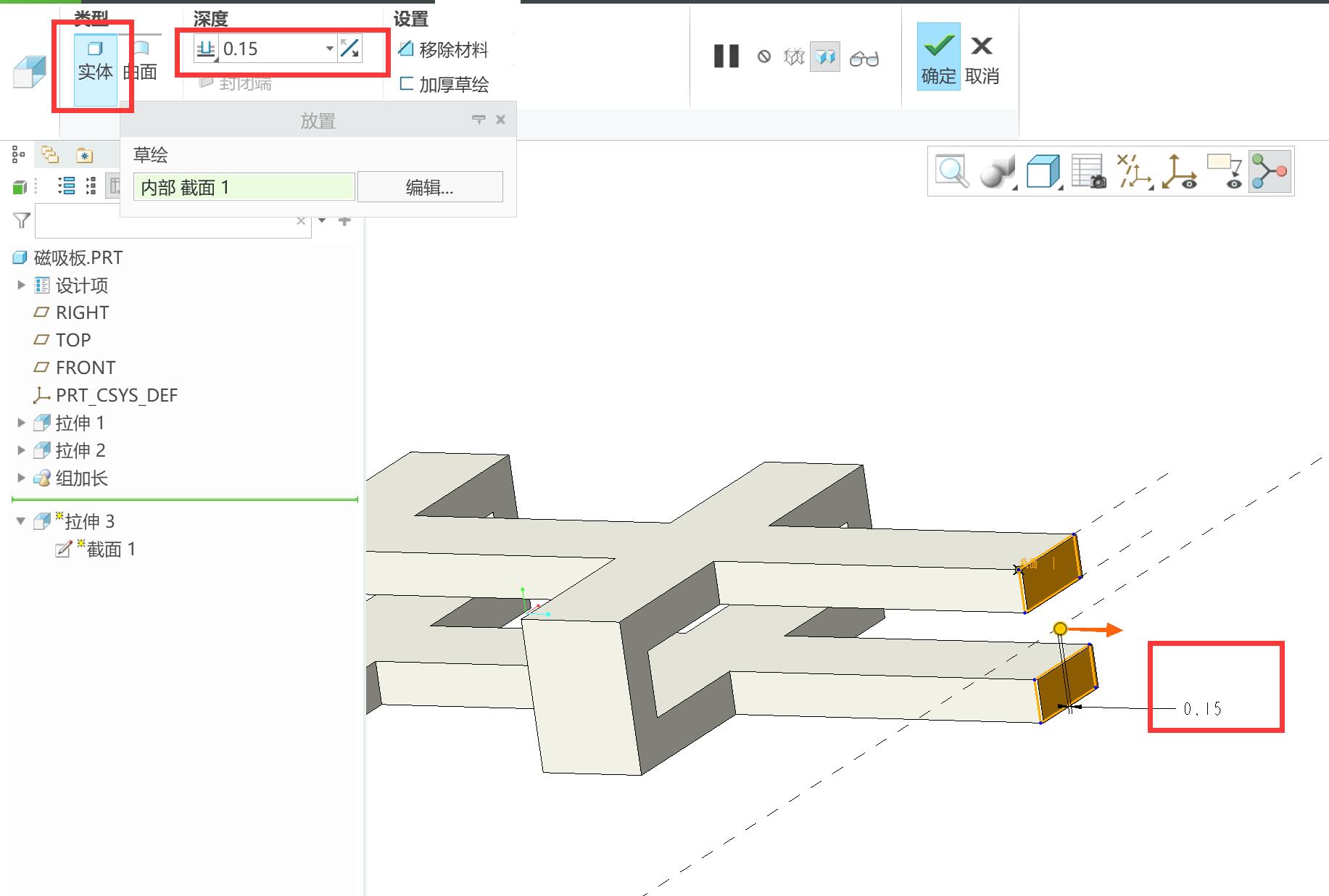The height and width of the screenshot is (896, 1329).
Task: Select 截面 1 in the model tree
Action: tap(96, 549)
